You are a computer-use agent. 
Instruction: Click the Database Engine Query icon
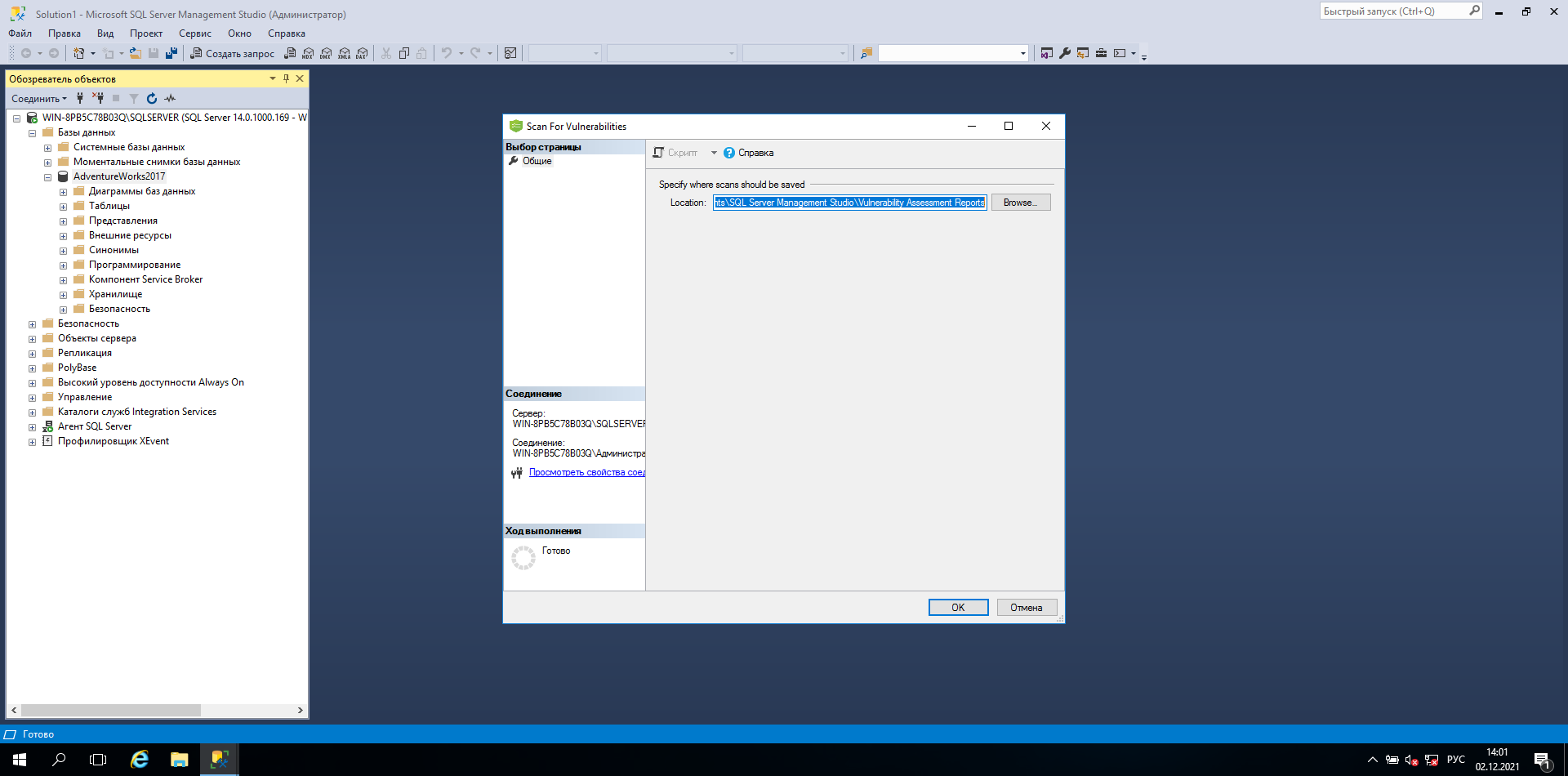click(x=290, y=53)
